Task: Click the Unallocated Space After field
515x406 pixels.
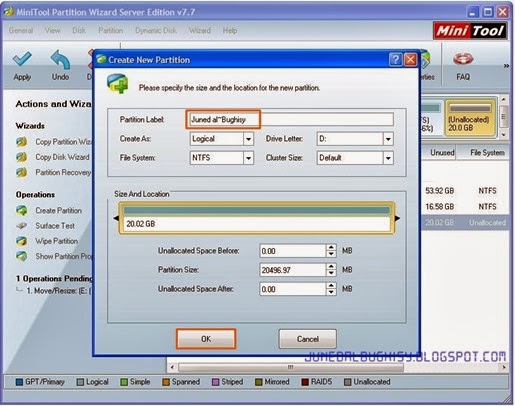Action: (293, 289)
